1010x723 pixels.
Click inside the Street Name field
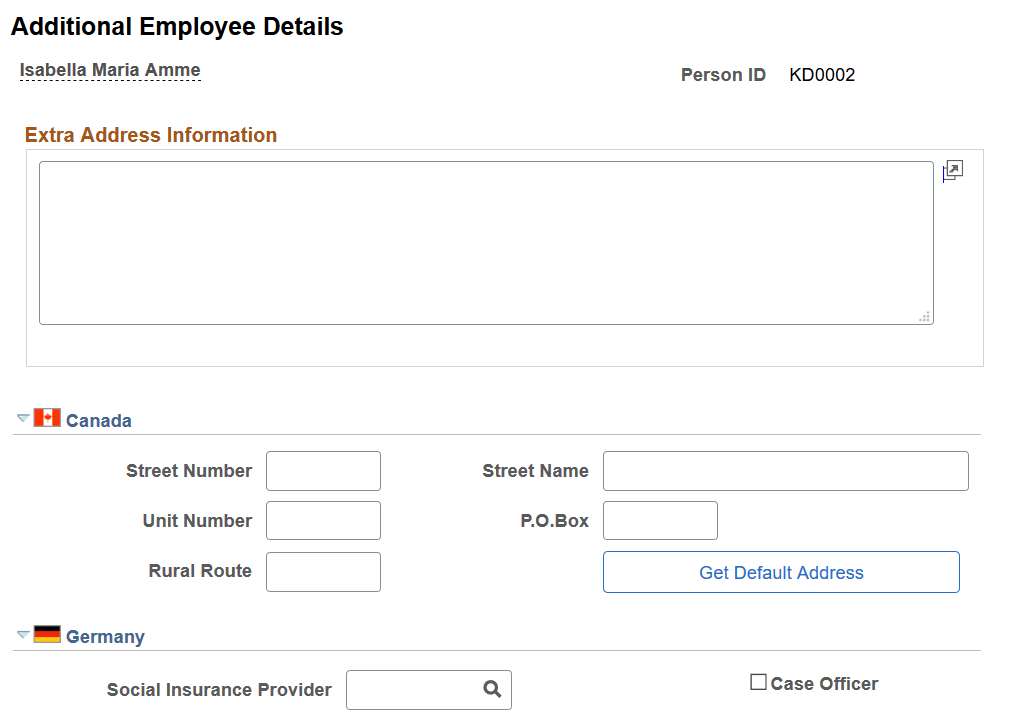(x=785, y=470)
